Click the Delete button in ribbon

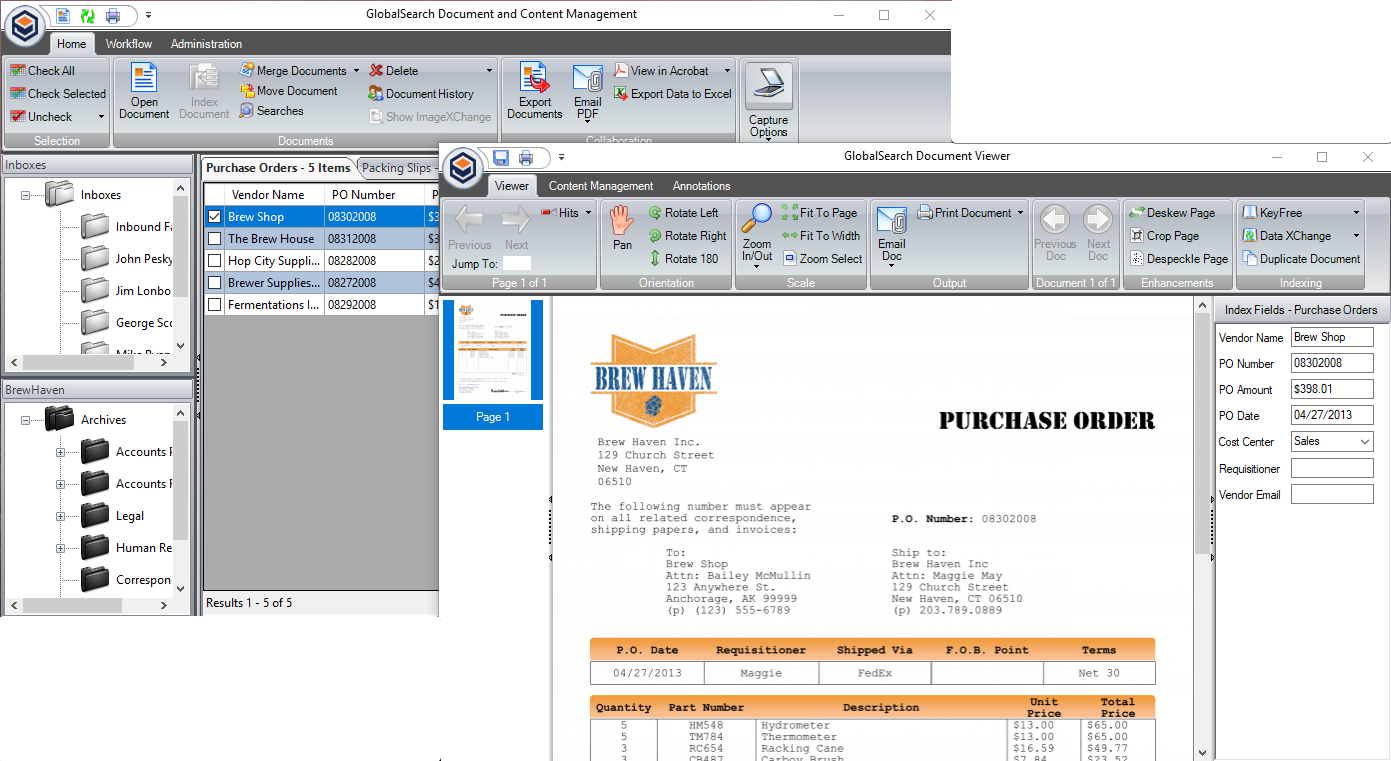pos(394,71)
